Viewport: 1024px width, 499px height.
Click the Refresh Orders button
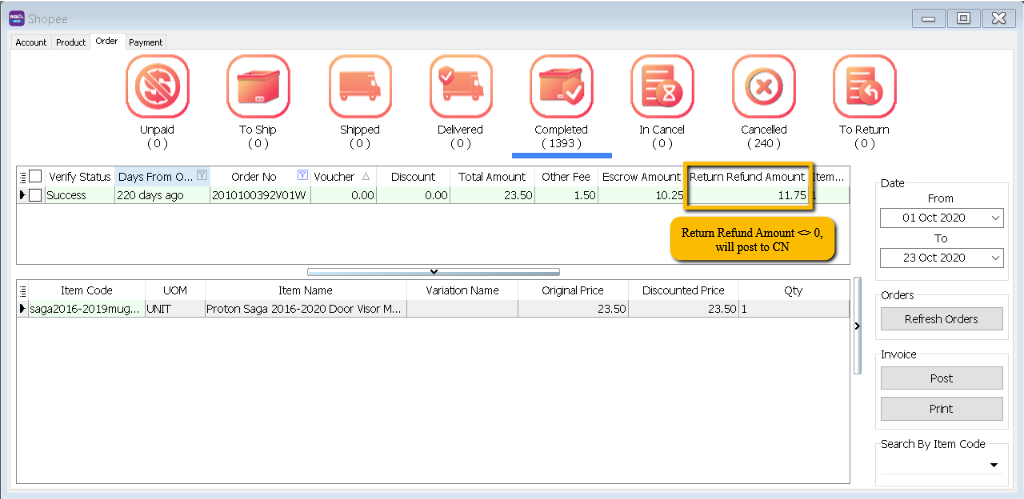pos(941,319)
